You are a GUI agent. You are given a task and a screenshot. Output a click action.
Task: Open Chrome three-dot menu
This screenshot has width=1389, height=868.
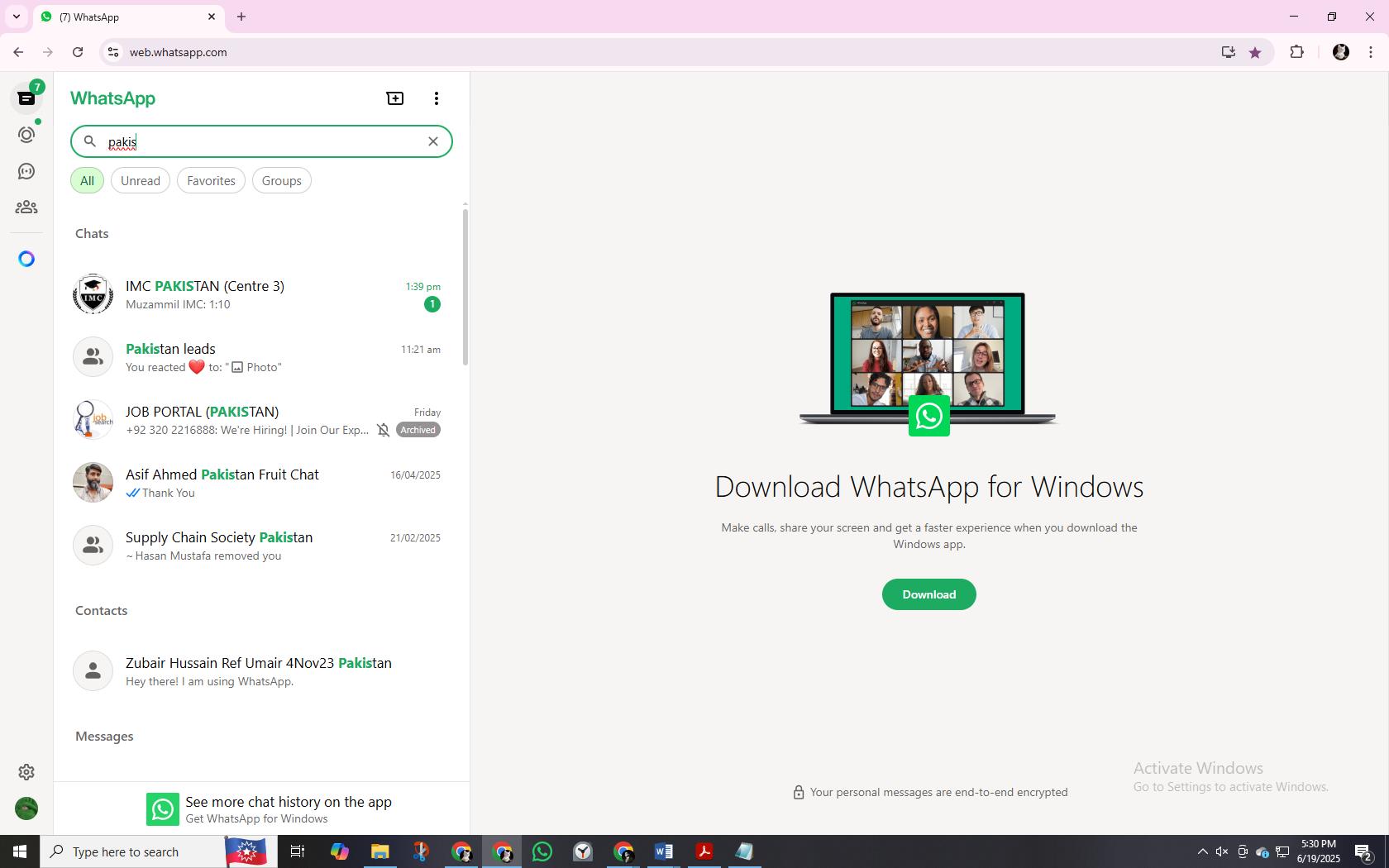[x=1371, y=52]
